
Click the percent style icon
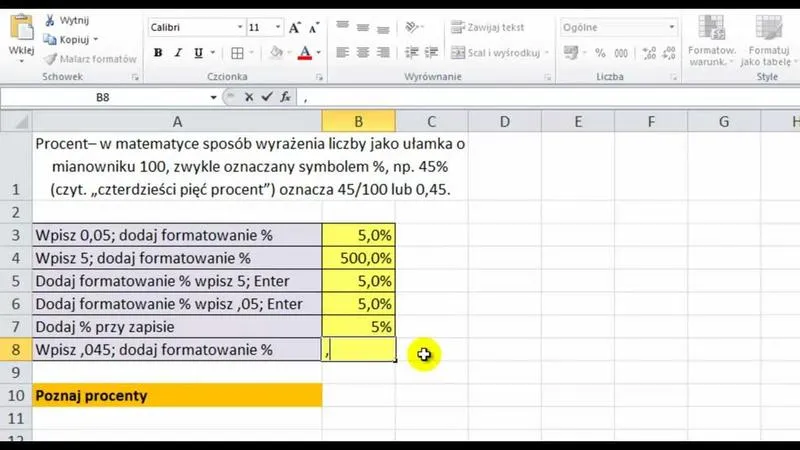pyautogui.click(x=600, y=53)
